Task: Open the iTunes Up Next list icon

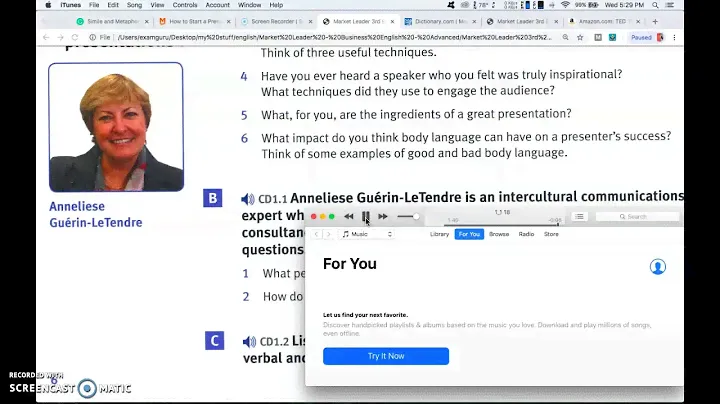Action: (579, 216)
